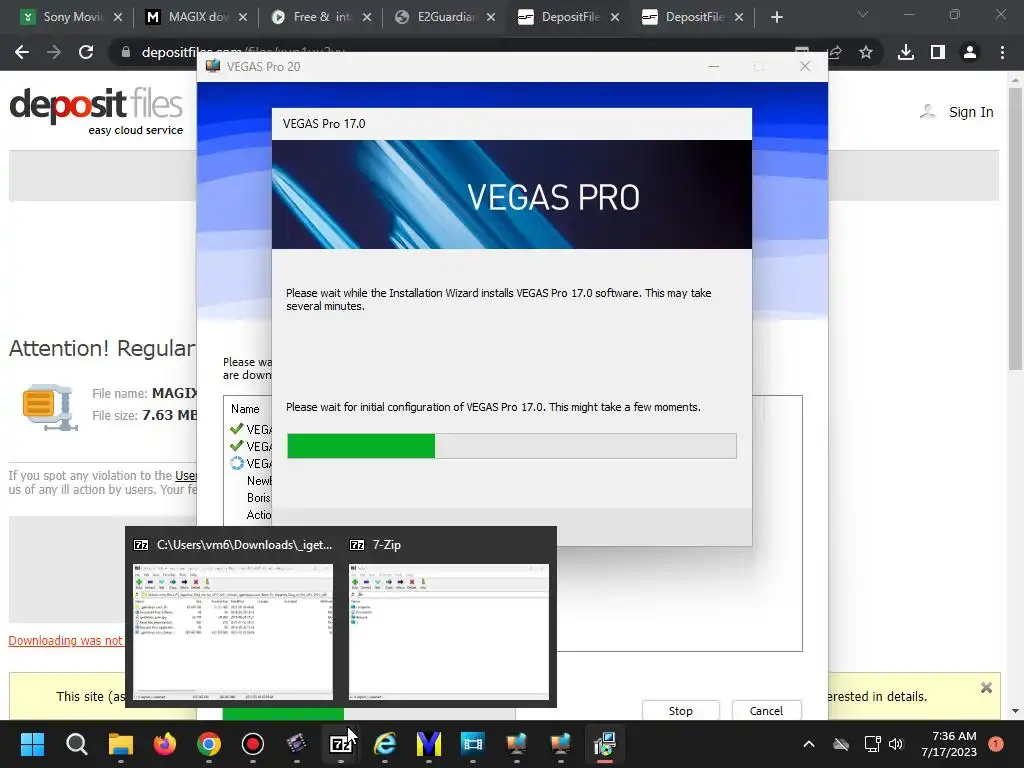Click the Name column header in installer list
The height and width of the screenshot is (768, 1024).
[x=246, y=409]
